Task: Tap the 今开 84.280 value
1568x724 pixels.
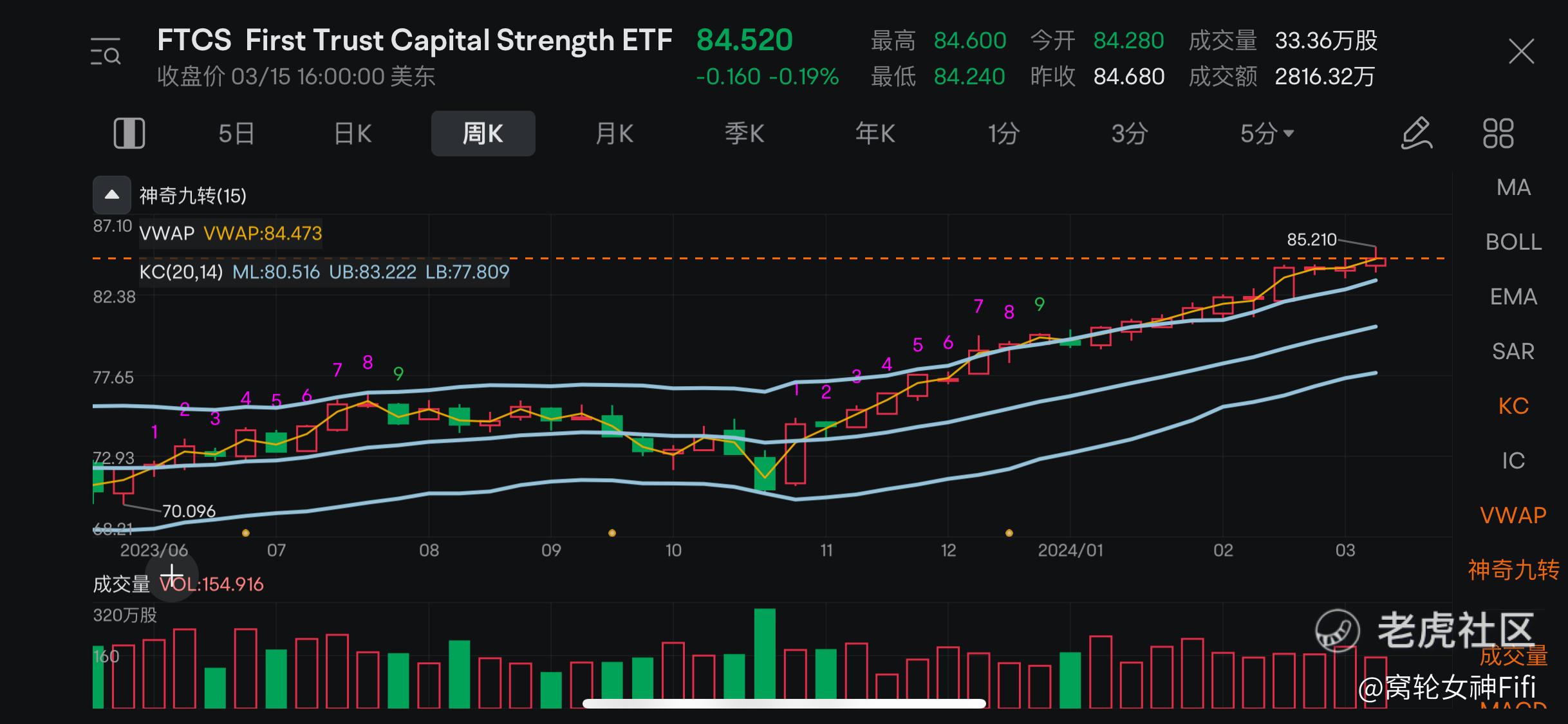Action: tap(1129, 41)
